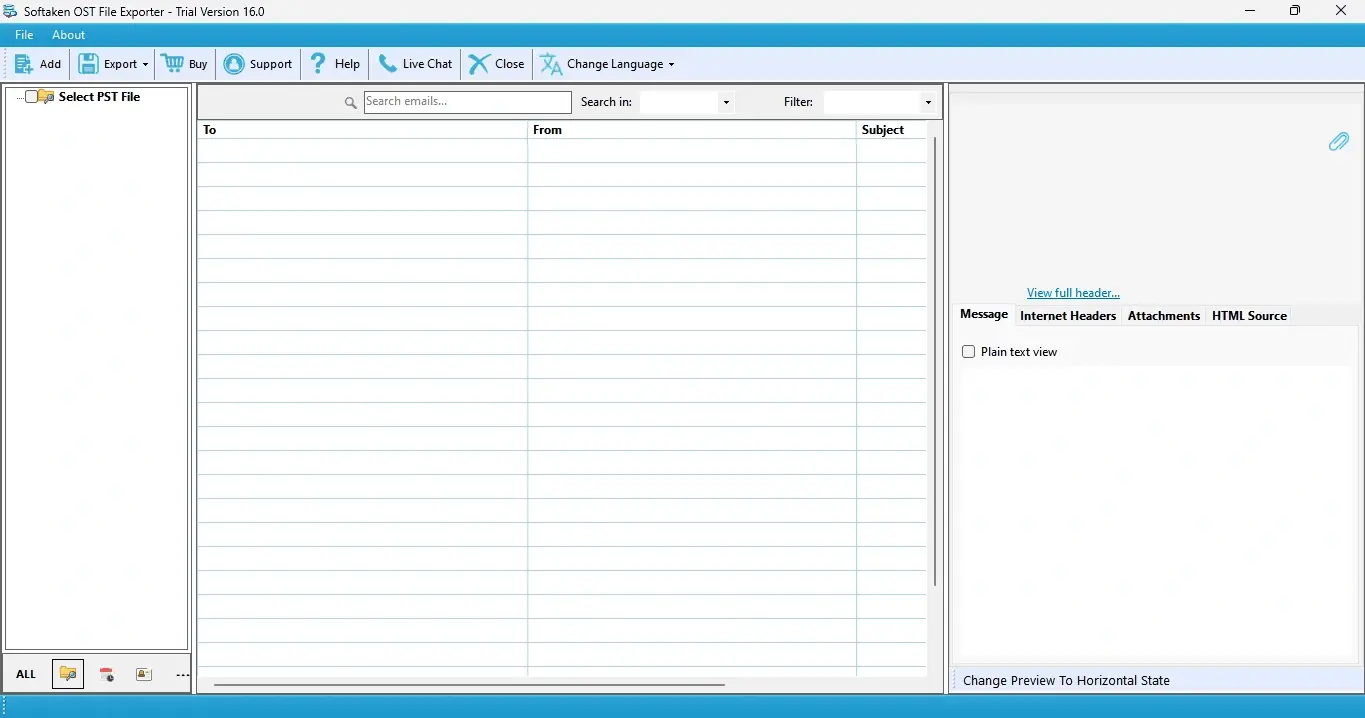Open the Support toolbar button
The height and width of the screenshot is (718, 1365).
point(258,64)
